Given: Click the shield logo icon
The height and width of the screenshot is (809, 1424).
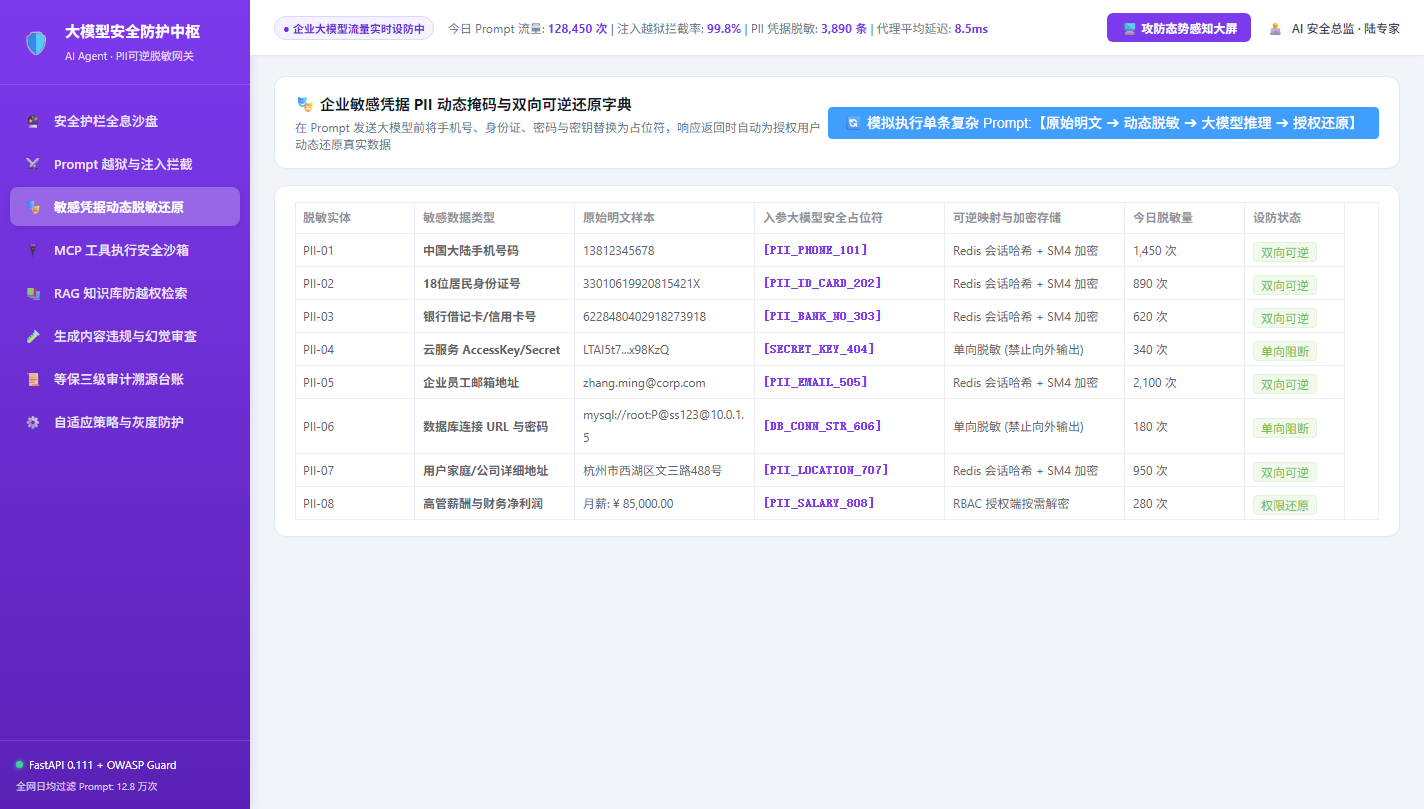Looking at the screenshot, I should [36, 42].
